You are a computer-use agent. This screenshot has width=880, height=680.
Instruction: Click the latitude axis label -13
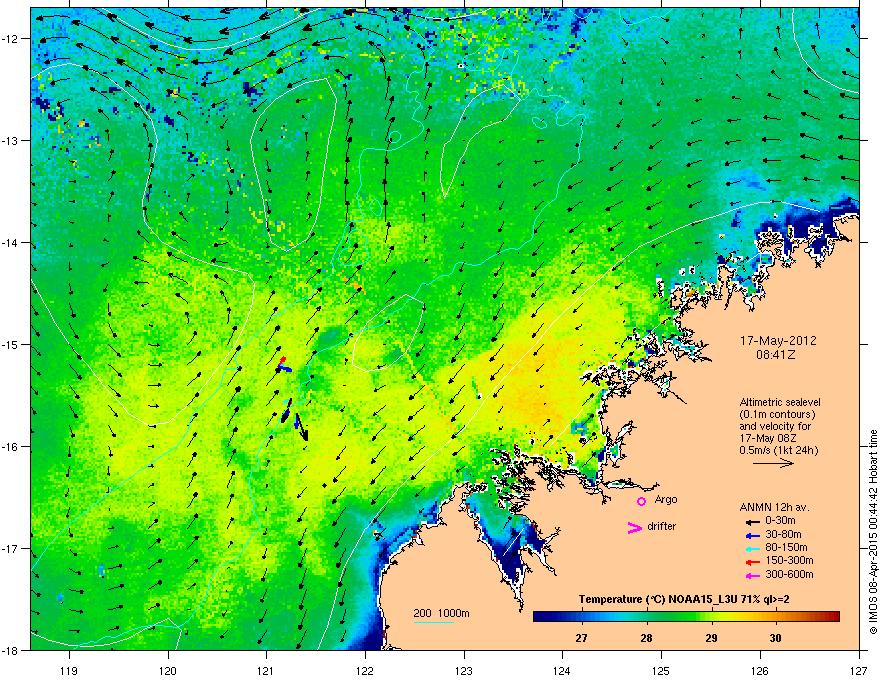click(x=11, y=140)
